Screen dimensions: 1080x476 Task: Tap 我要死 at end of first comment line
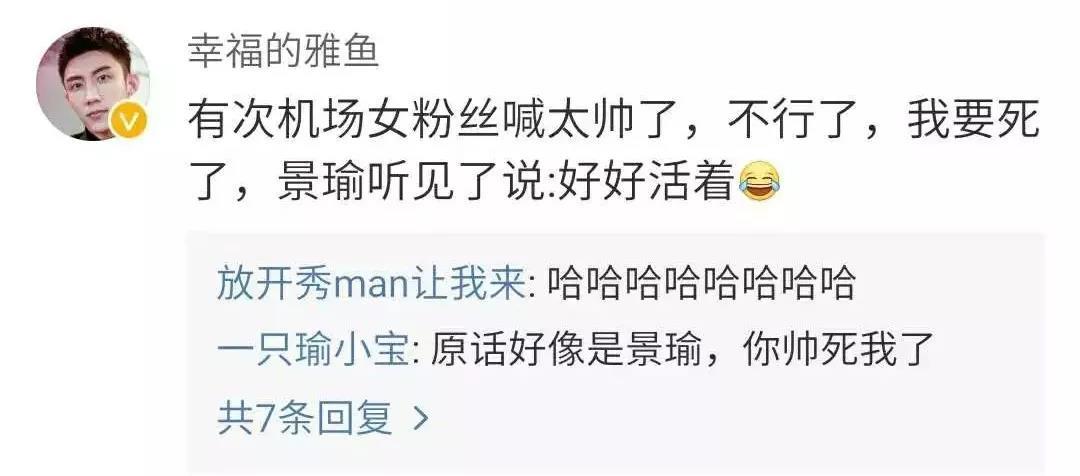[x=973, y=125]
